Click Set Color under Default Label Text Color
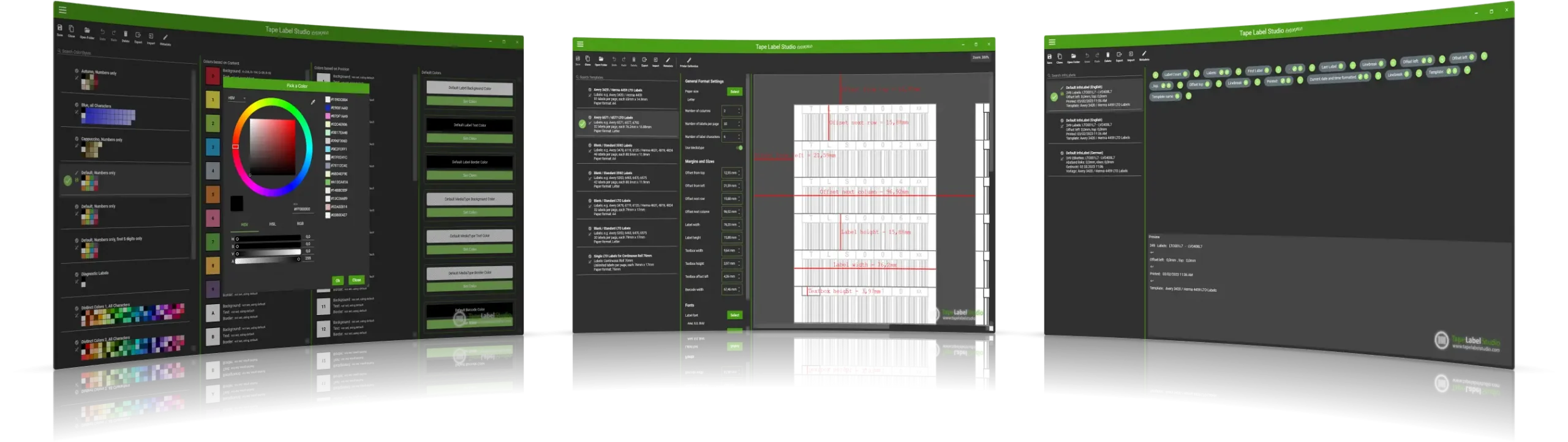 point(470,139)
